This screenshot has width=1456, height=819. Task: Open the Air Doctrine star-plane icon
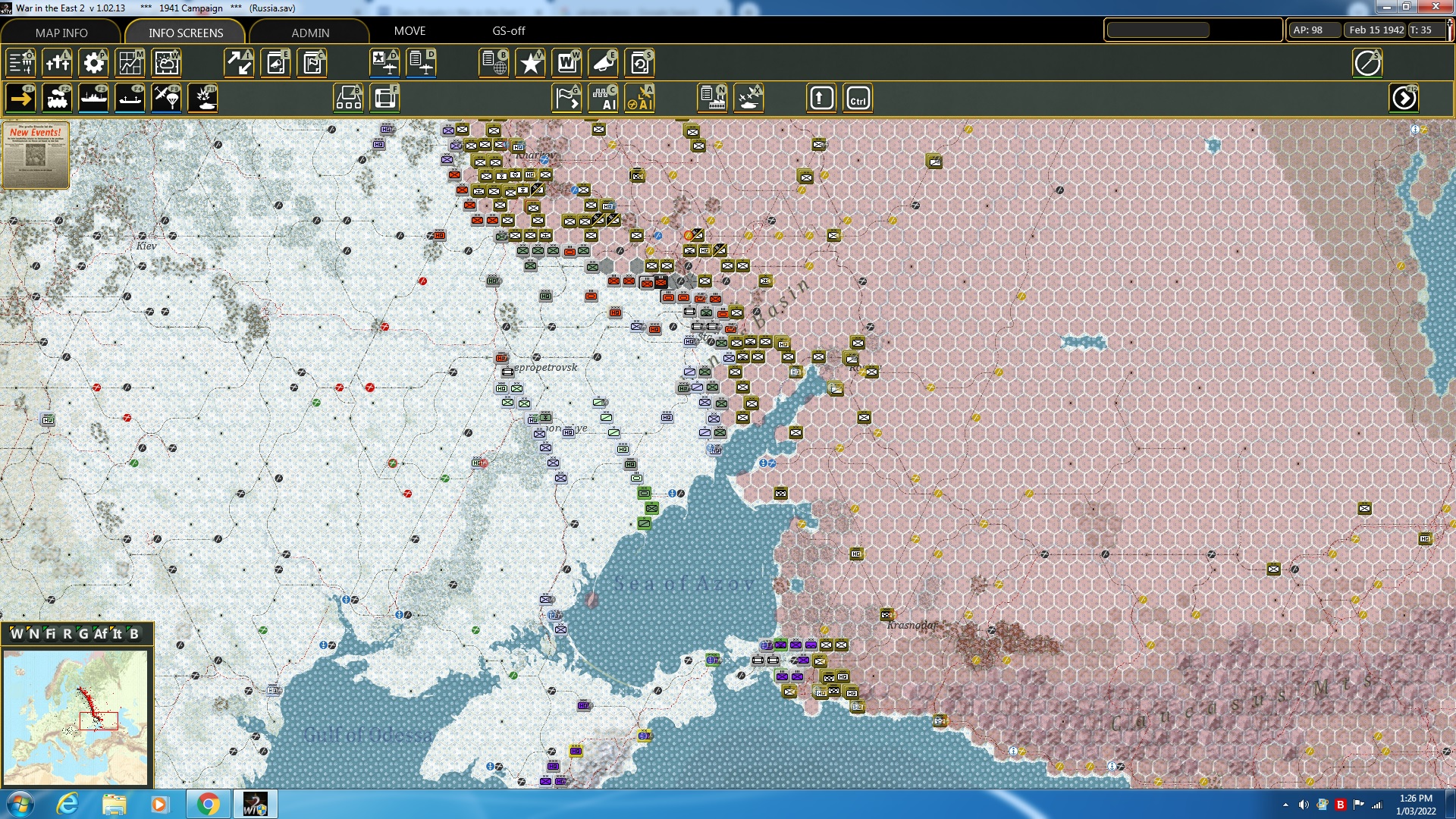(385, 63)
